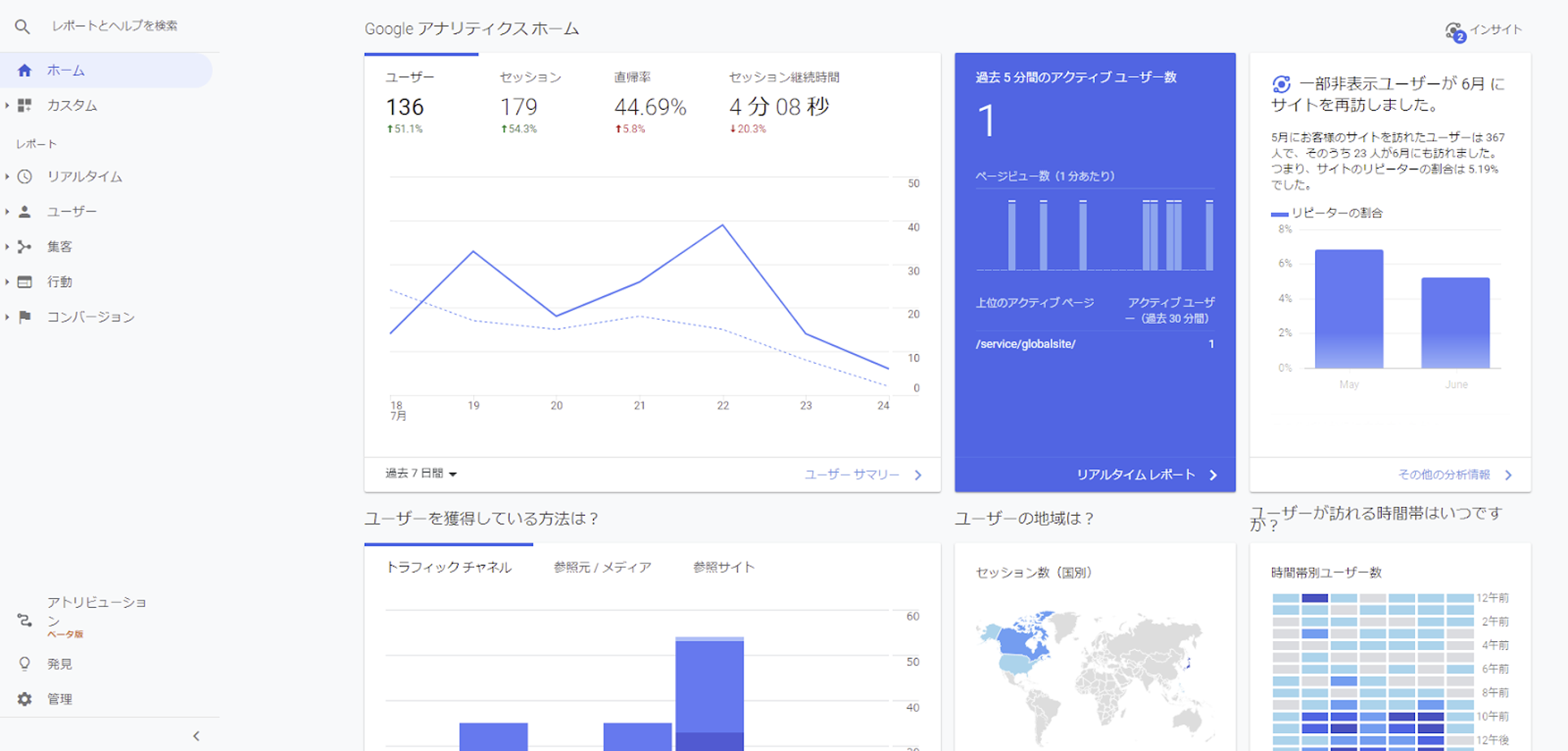
Task: Click the 179 sessions value
Action: [519, 107]
